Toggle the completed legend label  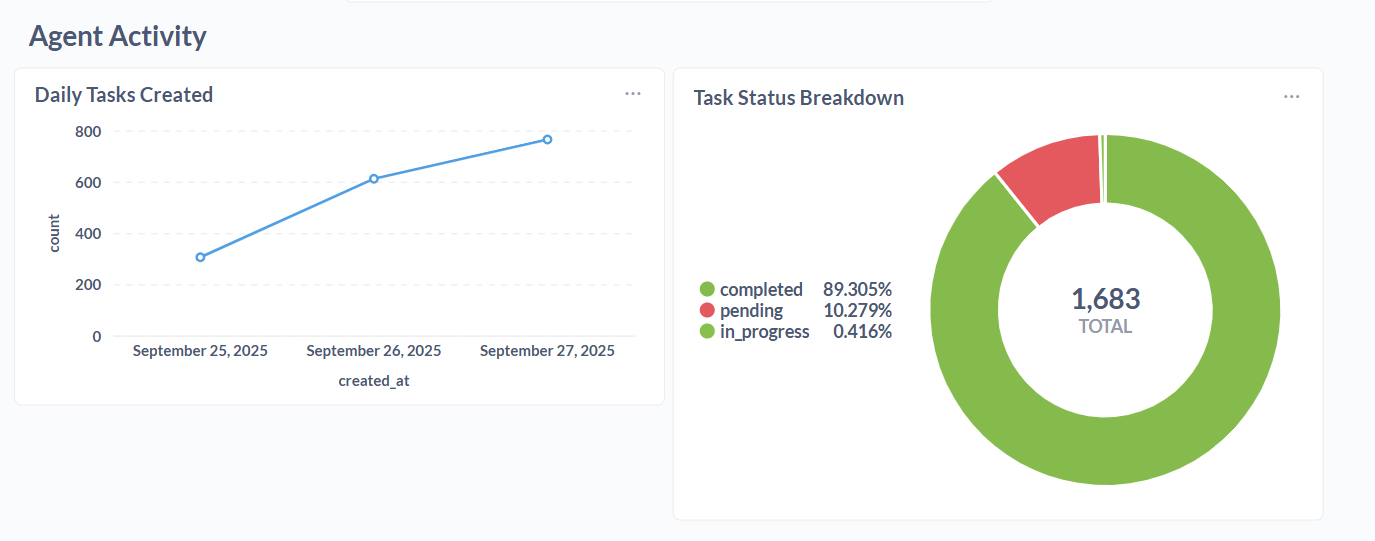[x=761, y=290]
